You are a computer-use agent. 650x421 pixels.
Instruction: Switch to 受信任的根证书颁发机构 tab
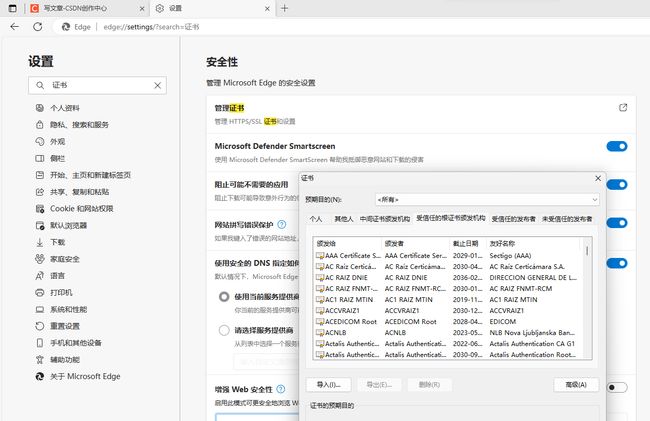[451, 218]
